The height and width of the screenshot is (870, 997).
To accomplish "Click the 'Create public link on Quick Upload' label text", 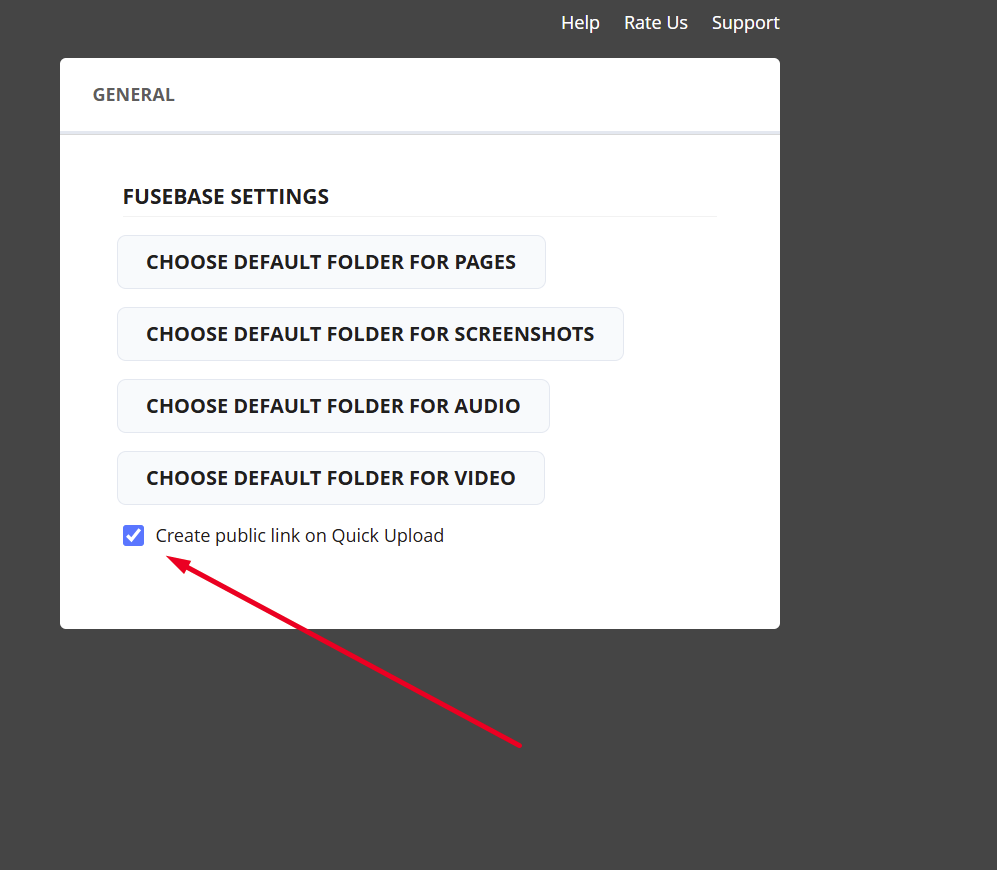I will (299, 536).
